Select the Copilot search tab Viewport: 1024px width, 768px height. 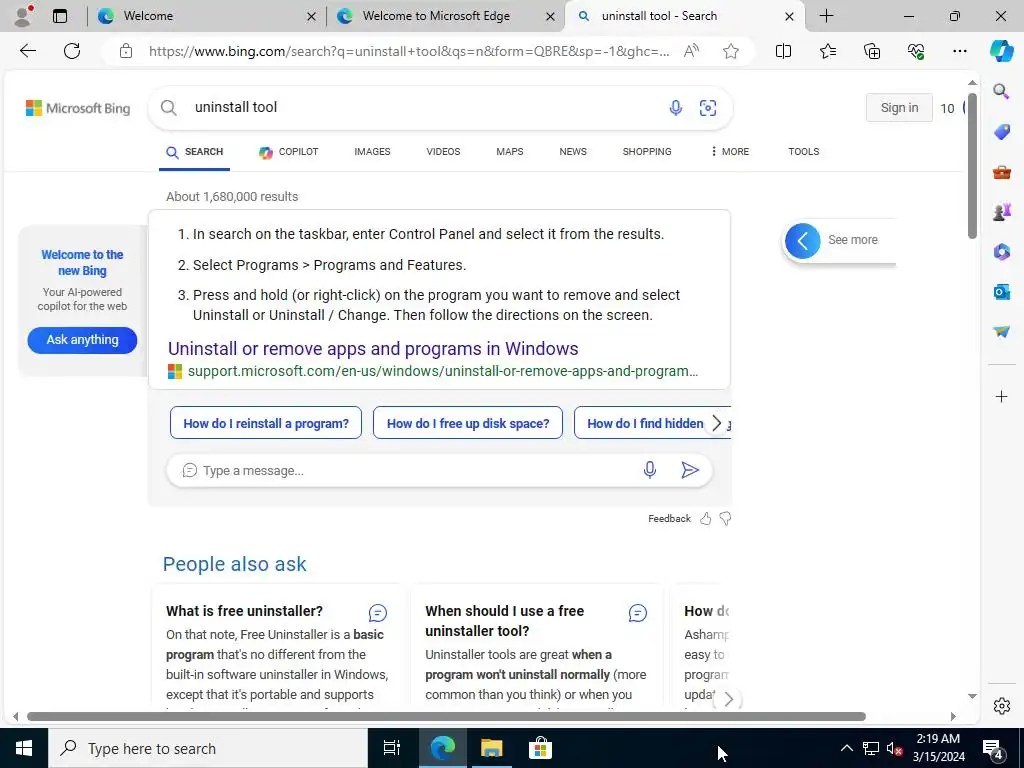coord(289,152)
